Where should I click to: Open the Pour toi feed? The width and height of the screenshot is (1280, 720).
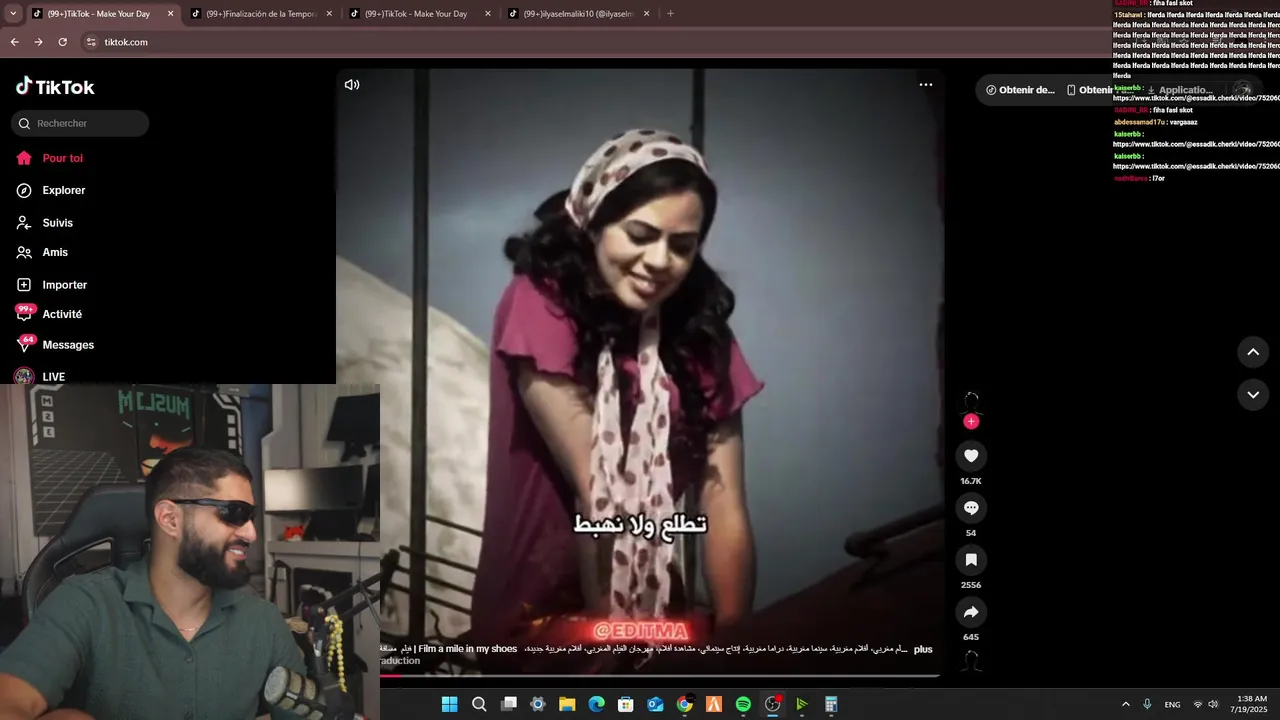tap(62, 158)
